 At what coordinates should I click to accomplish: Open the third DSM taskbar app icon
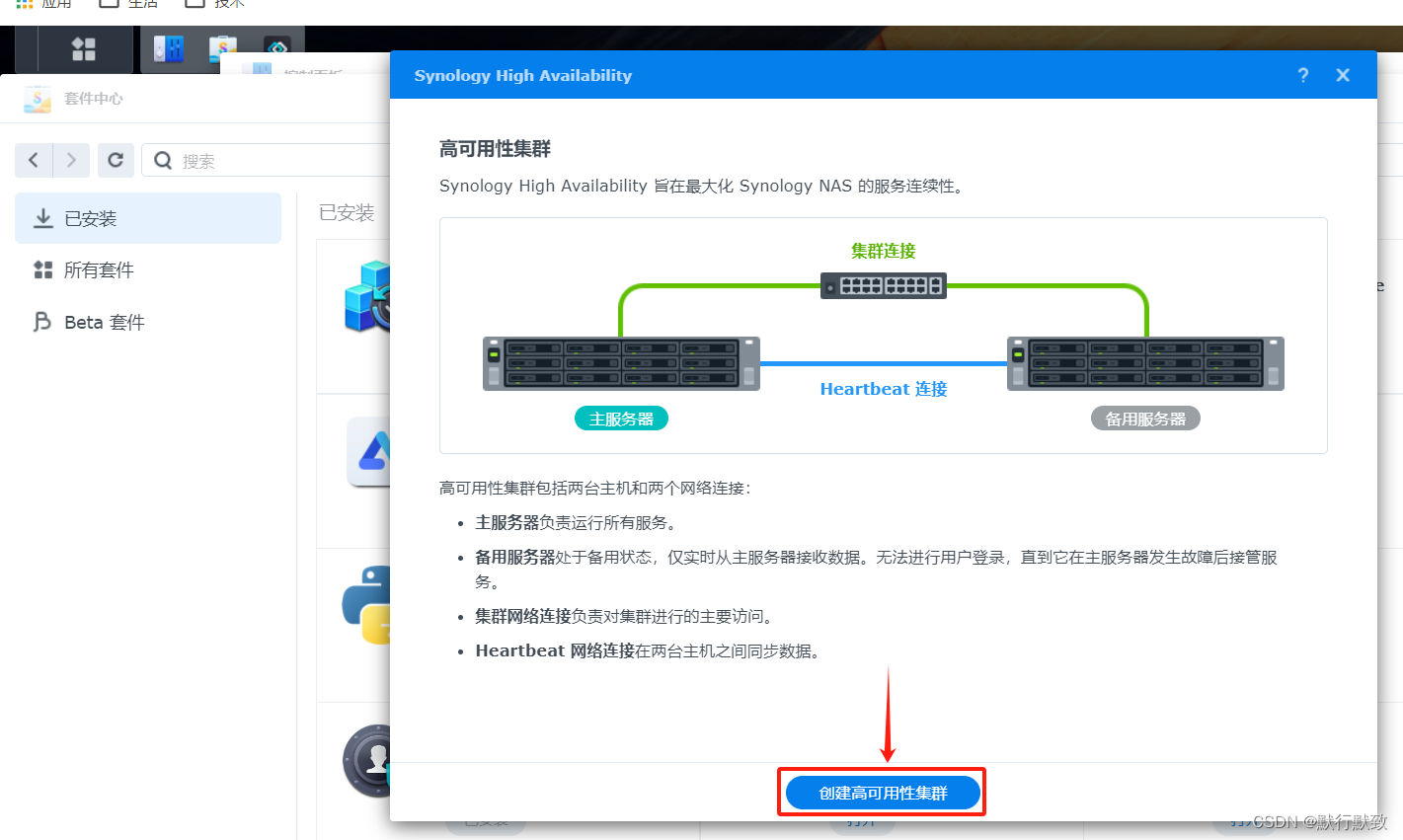(276, 49)
